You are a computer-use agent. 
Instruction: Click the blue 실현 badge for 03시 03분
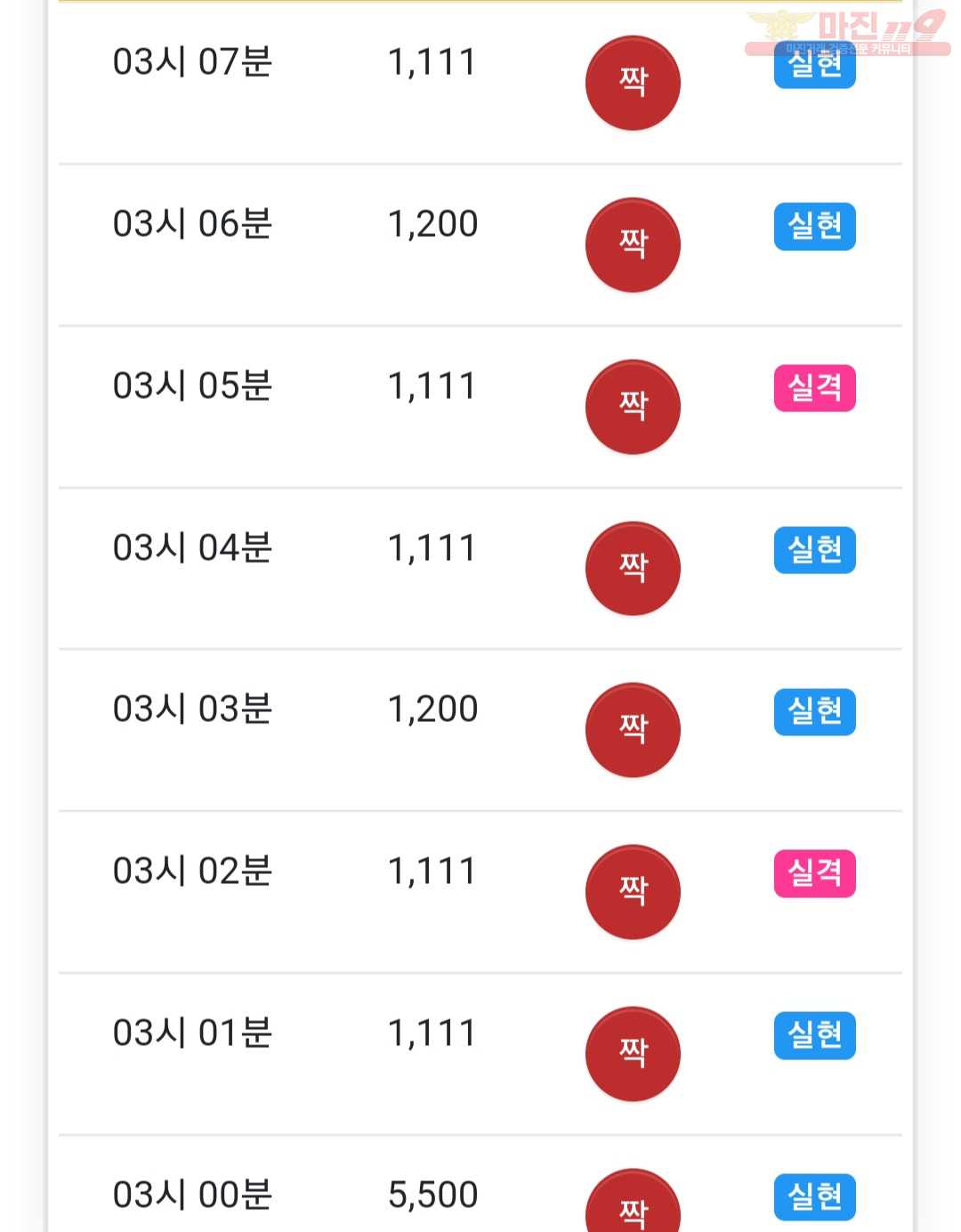tap(815, 712)
